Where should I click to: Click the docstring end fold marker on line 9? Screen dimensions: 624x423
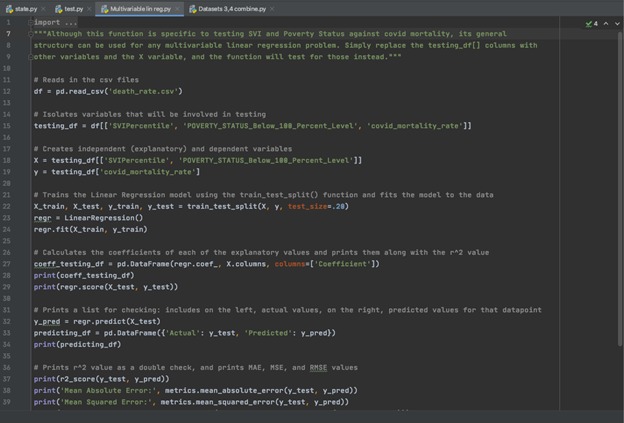(x=31, y=57)
